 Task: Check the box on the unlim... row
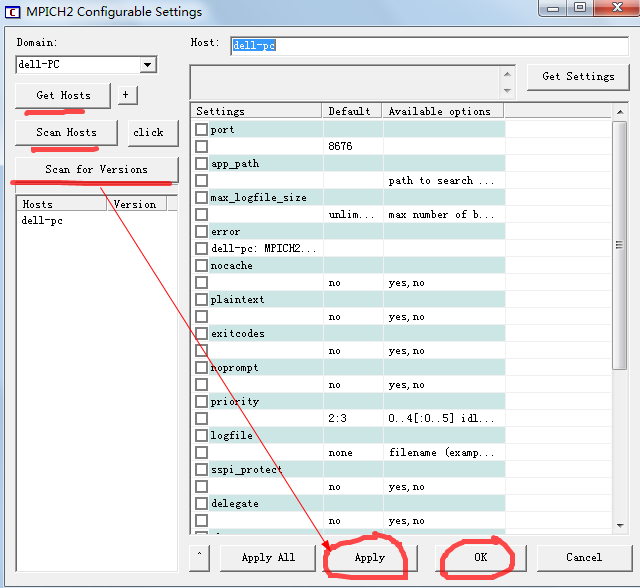[201, 215]
